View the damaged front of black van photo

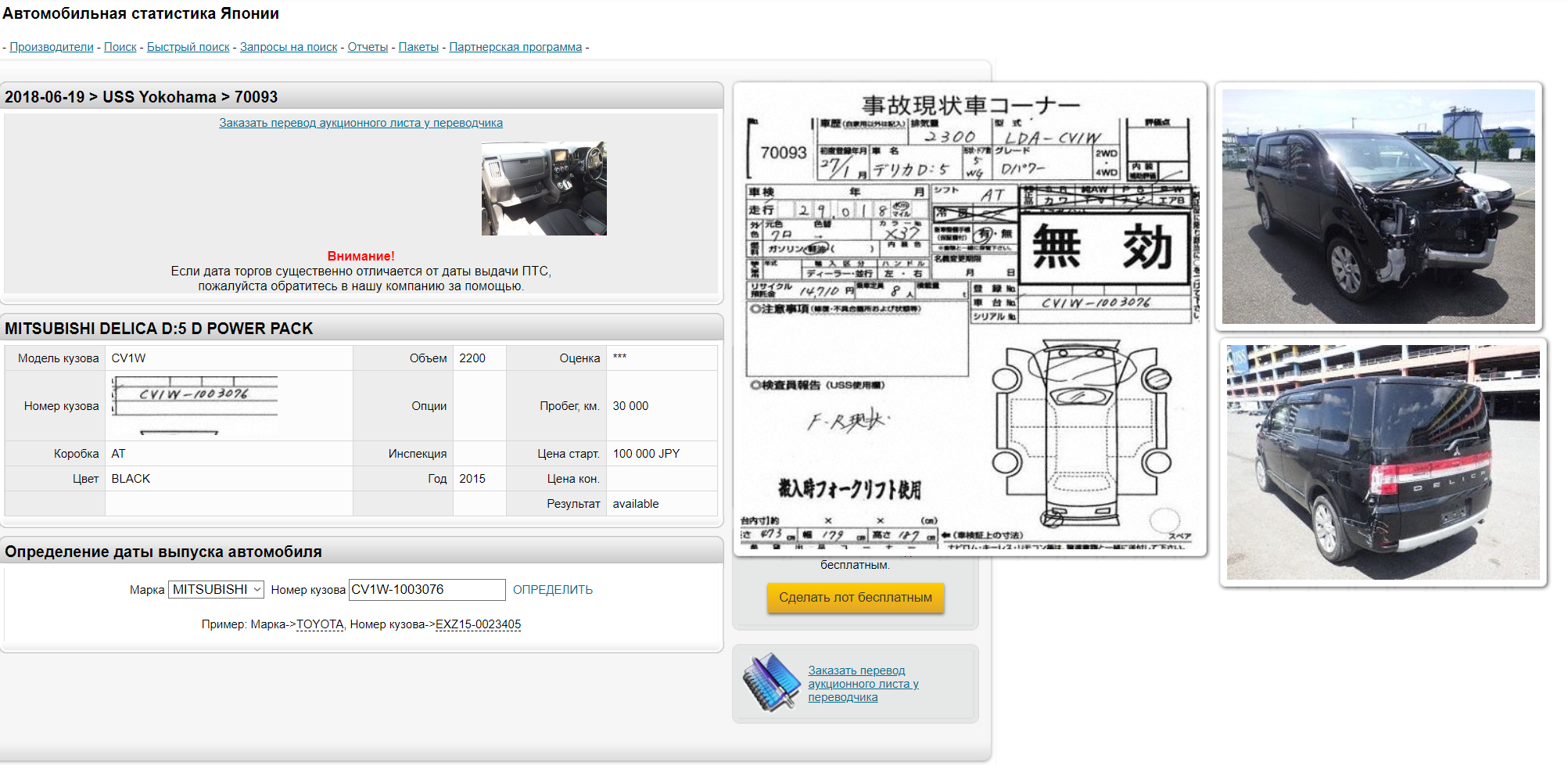tap(1378, 207)
